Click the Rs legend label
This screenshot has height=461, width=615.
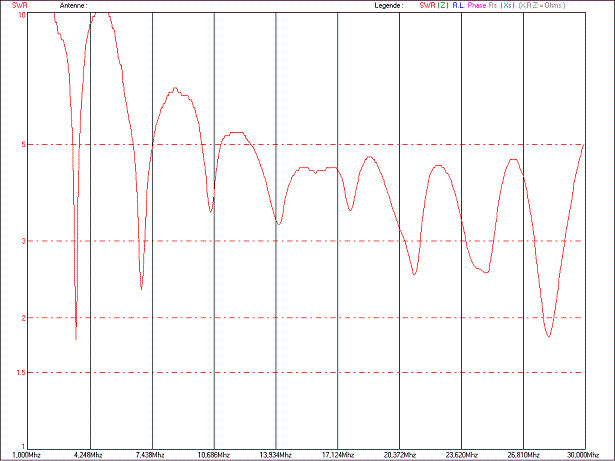click(x=493, y=5)
